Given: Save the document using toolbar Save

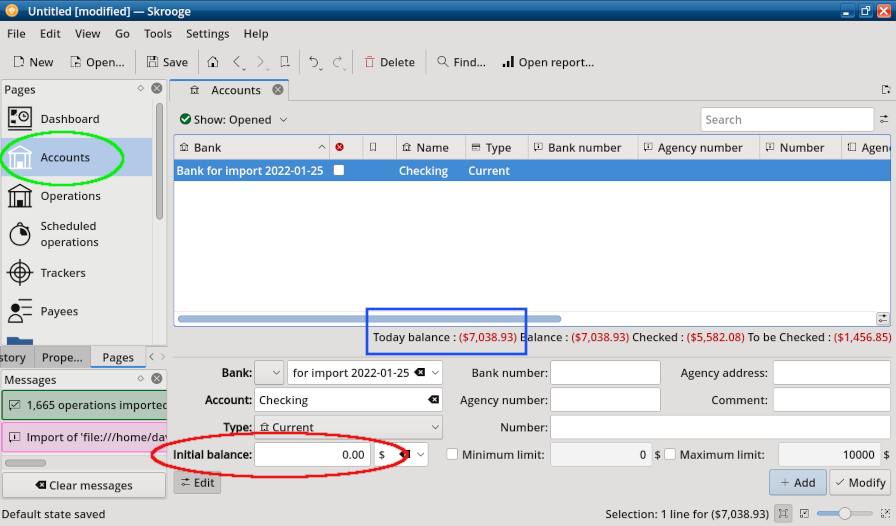Looking at the screenshot, I should [x=167, y=62].
